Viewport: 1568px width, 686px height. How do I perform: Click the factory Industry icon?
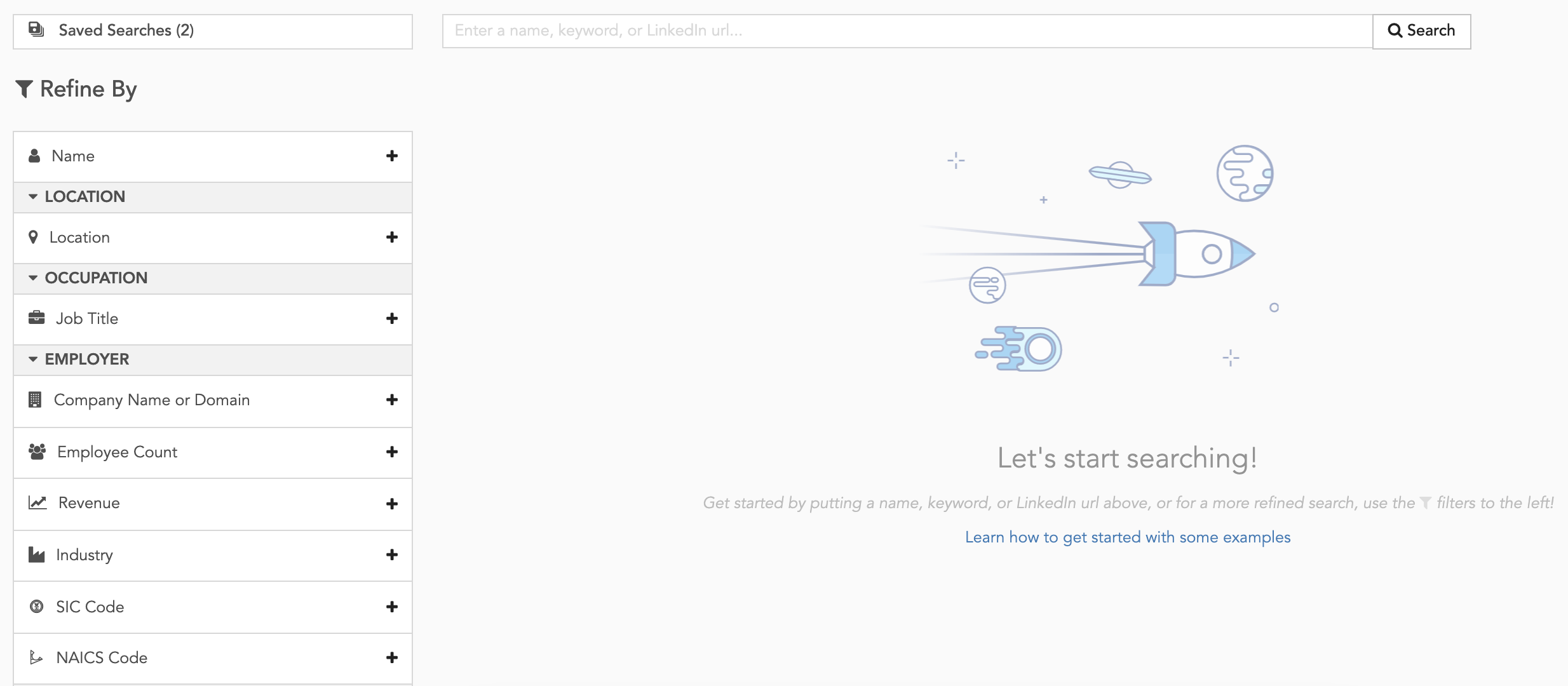[x=36, y=555]
